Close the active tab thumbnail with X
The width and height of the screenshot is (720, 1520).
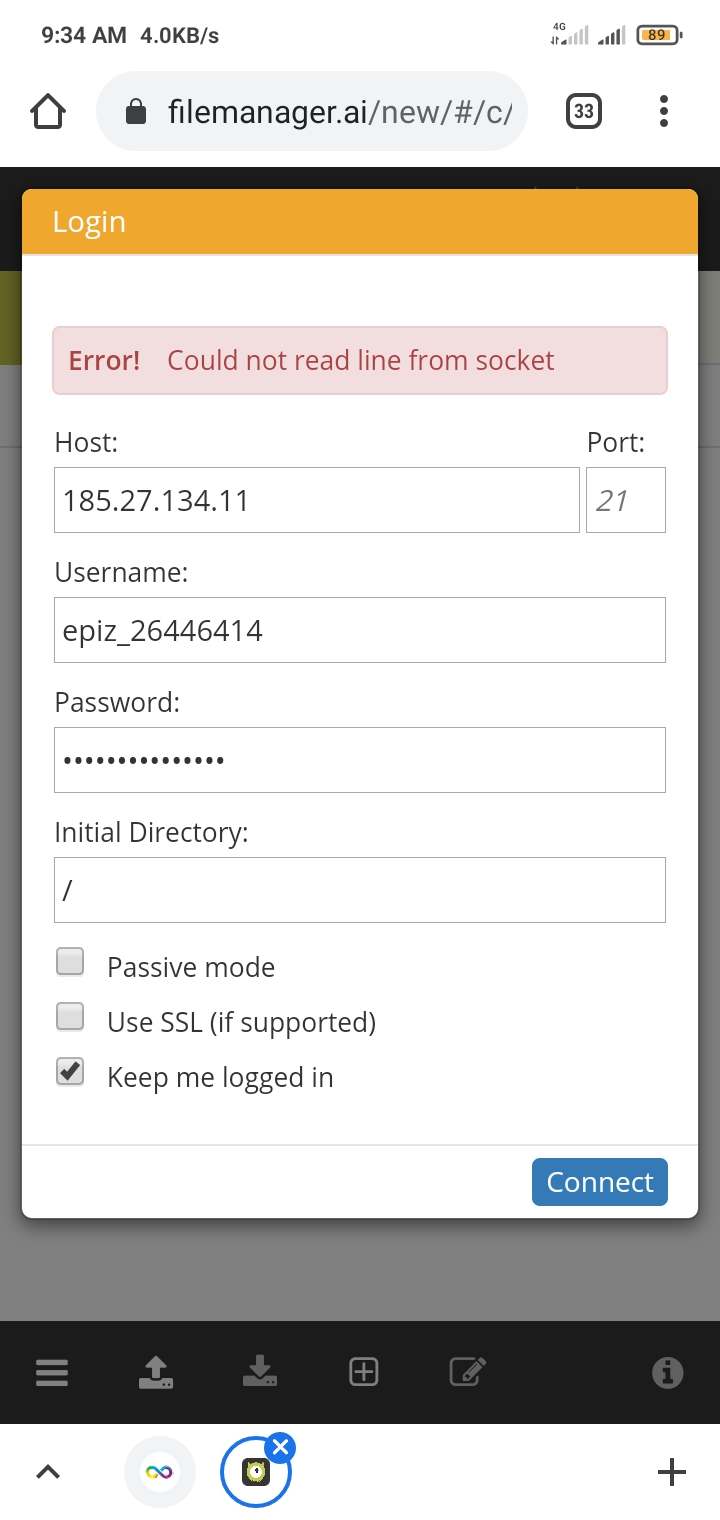coord(281,1447)
